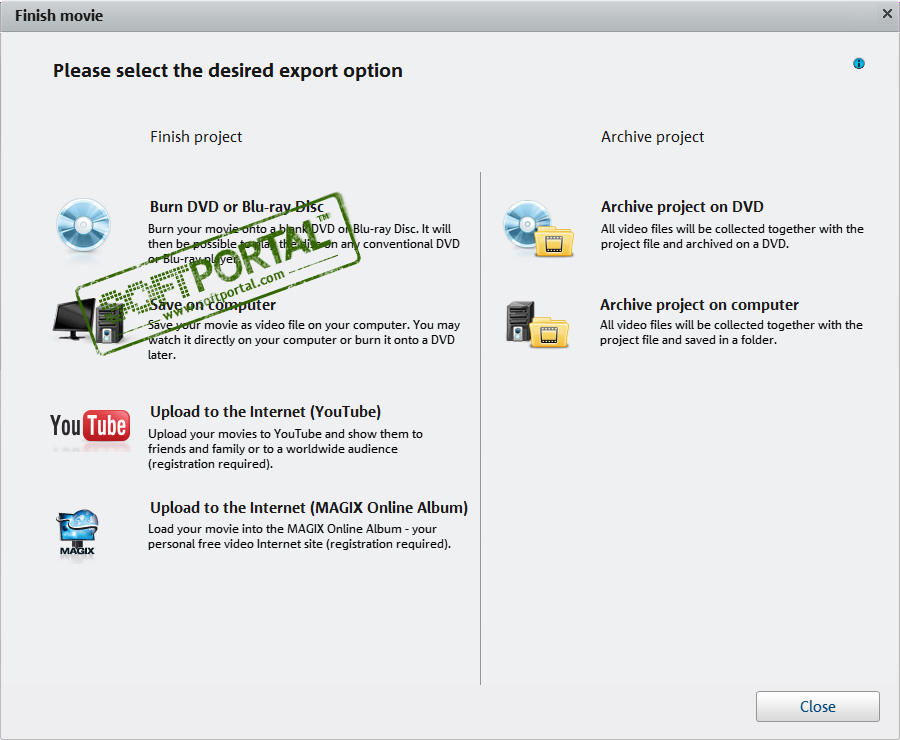The height and width of the screenshot is (740, 900).
Task: Click the Archive project on DVD icon
Action: point(538,228)
